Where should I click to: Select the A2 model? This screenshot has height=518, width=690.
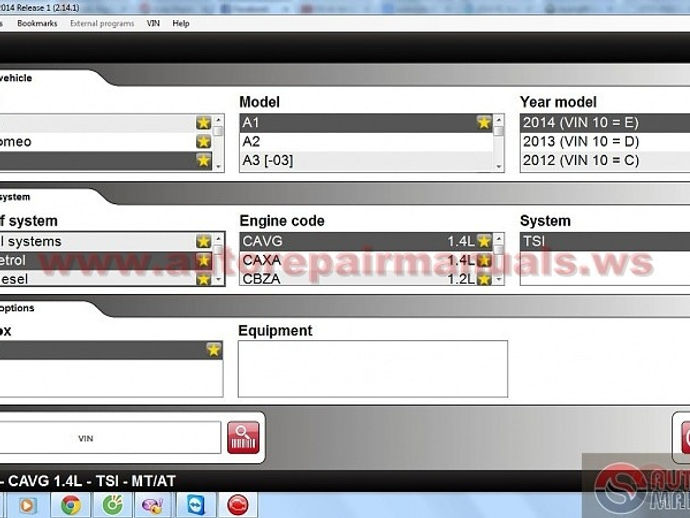point(366,142)
